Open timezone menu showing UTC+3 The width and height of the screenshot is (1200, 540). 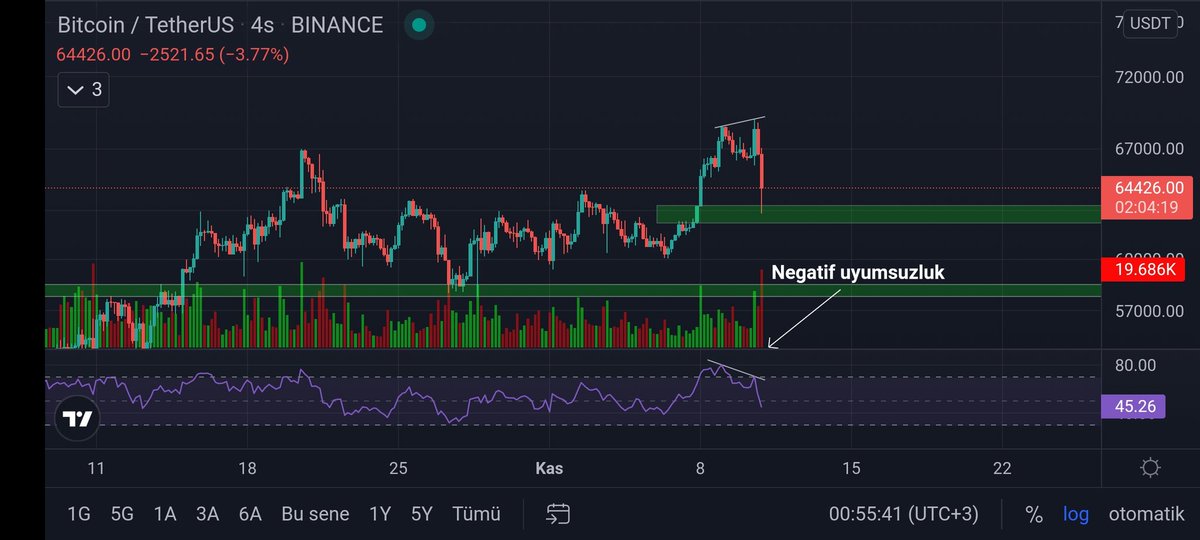click(x=904, y=514)
